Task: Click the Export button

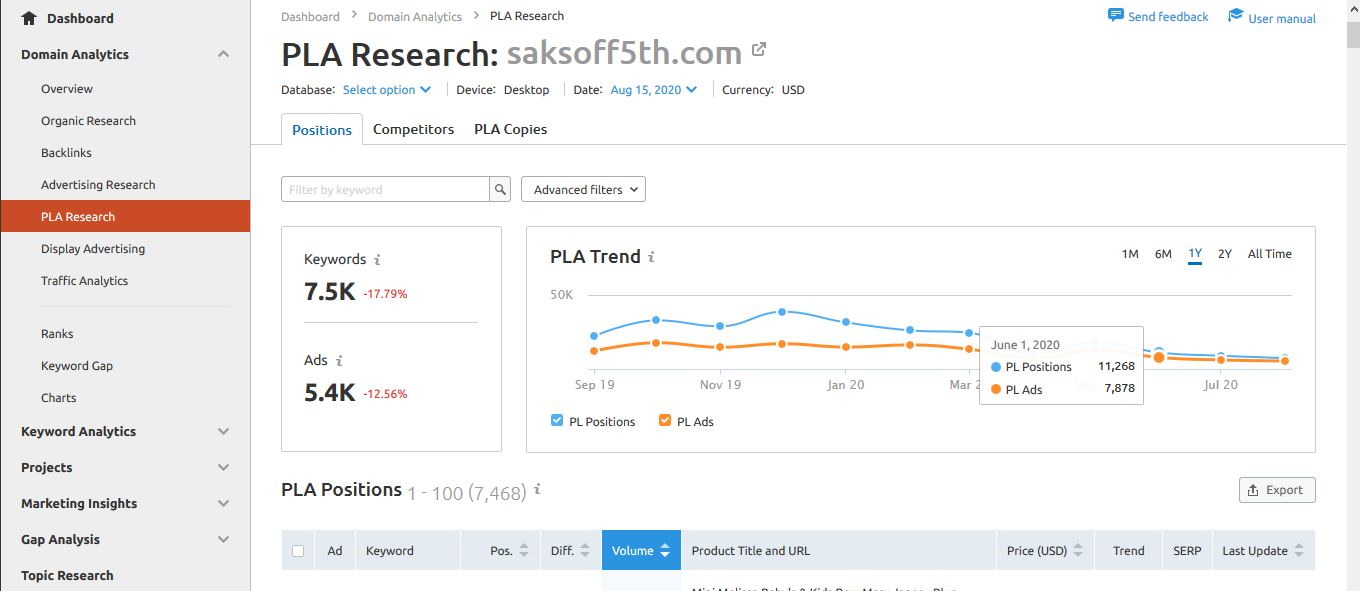Action: (x=1277, y=490)
